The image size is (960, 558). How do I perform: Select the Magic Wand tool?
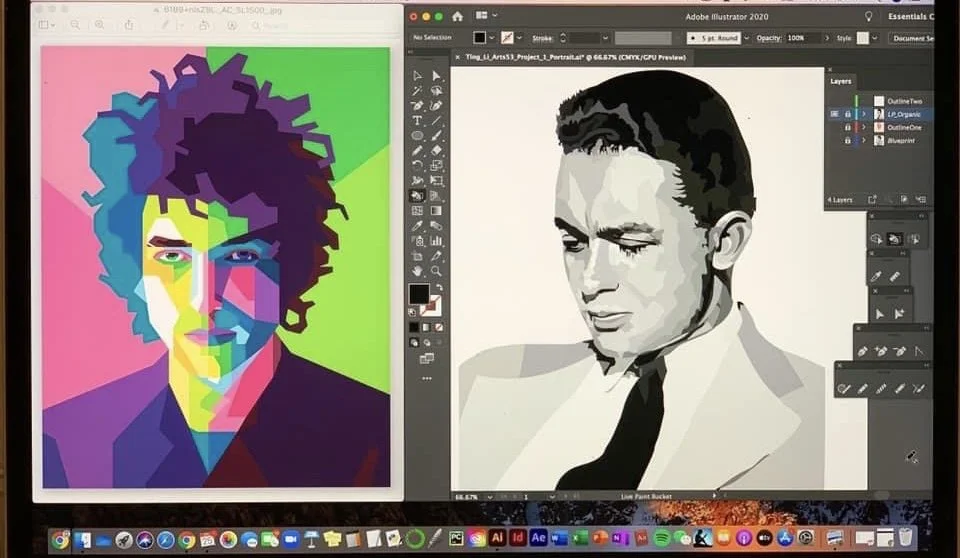click(x=418, y=91)
